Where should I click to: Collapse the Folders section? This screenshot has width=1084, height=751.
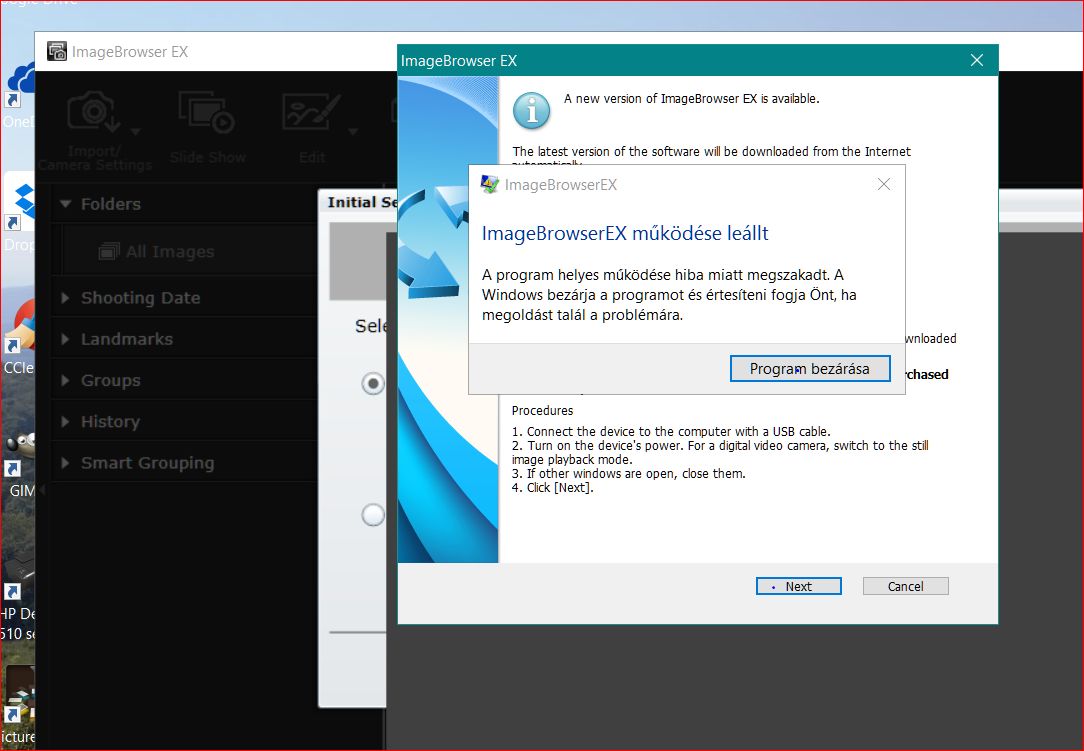point(66,204)
